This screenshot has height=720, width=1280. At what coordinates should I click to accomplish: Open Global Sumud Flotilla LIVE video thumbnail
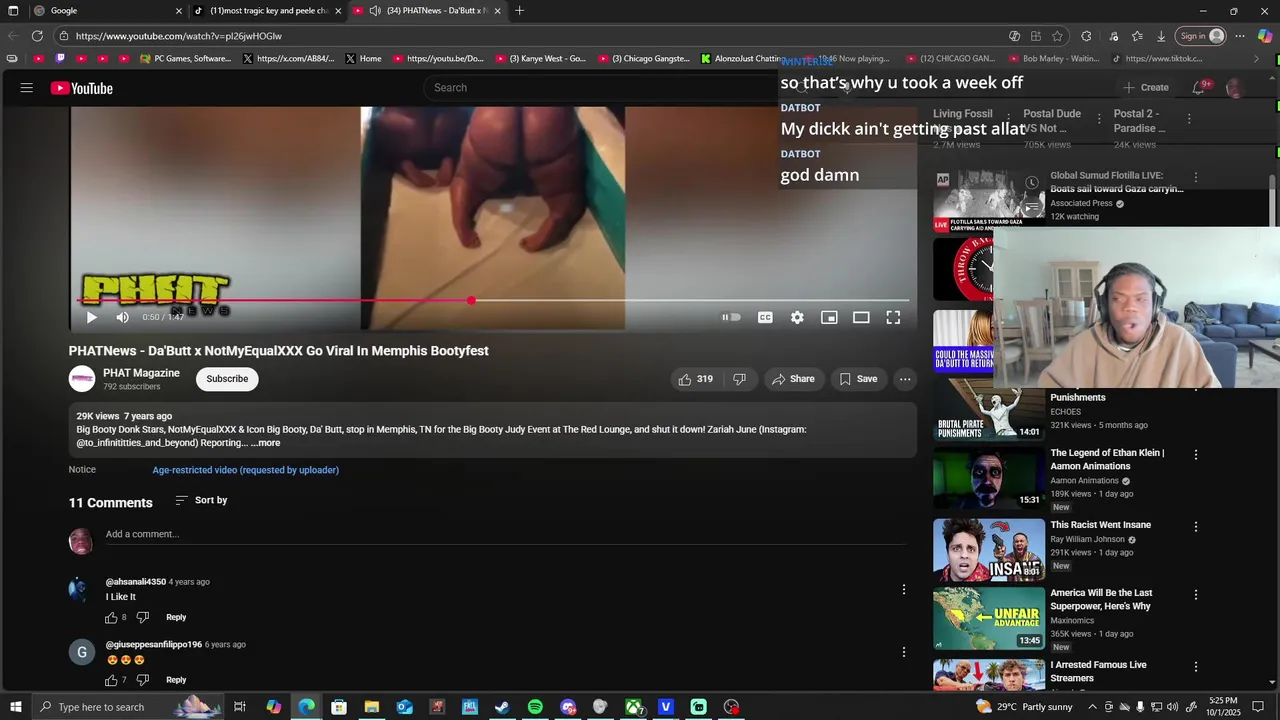[x=989, y=200]
